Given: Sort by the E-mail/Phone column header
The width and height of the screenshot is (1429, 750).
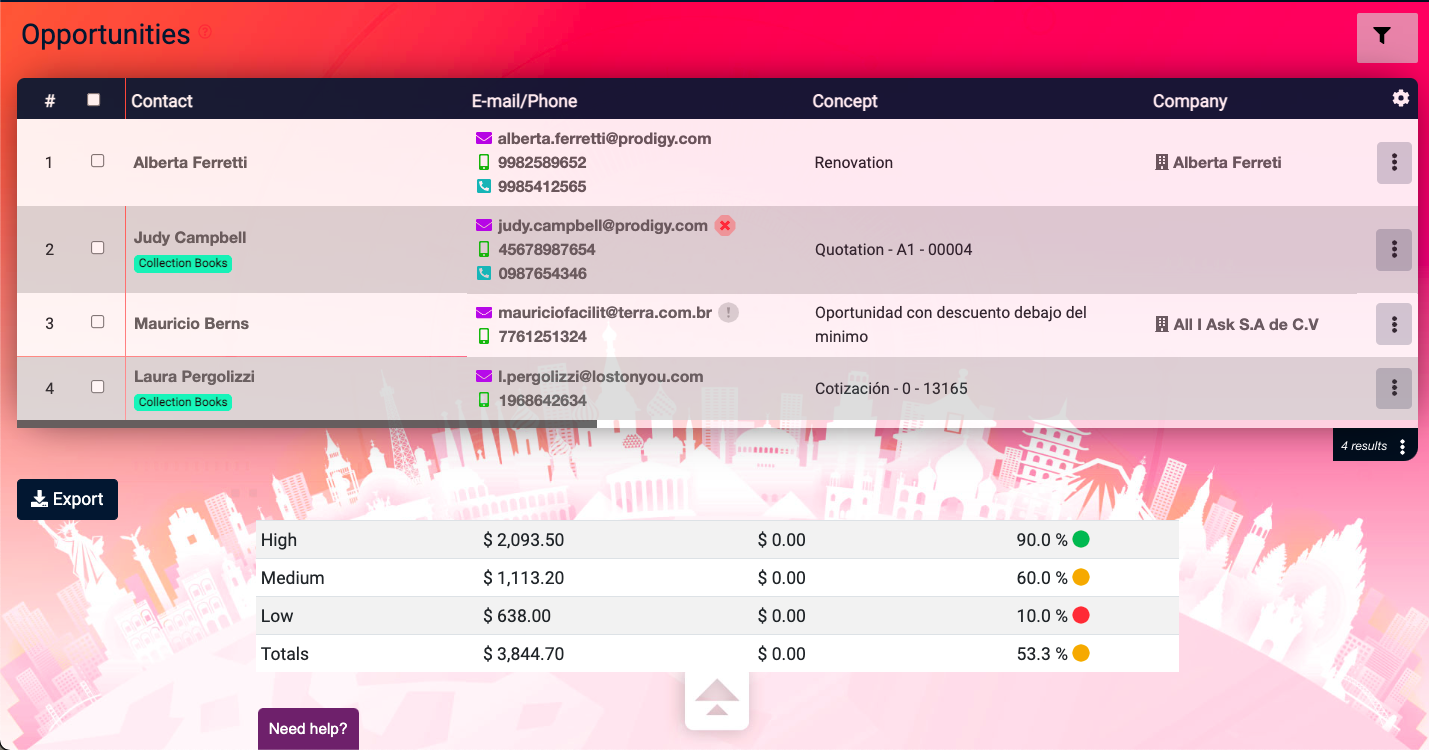Looking at the screenshot, I should (524, 101).
